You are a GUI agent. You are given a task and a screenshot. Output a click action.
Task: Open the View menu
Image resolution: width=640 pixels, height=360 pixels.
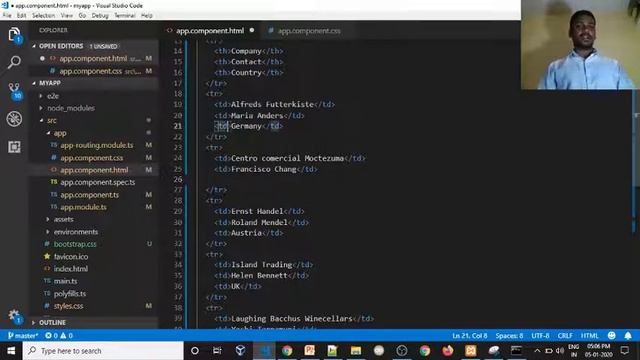click(67, 16)
